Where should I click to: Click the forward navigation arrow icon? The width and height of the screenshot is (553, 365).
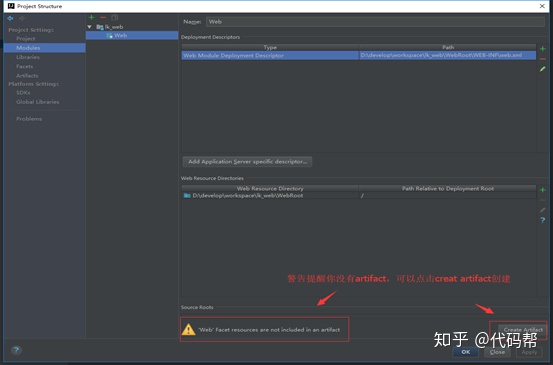[x=22, y=18]
